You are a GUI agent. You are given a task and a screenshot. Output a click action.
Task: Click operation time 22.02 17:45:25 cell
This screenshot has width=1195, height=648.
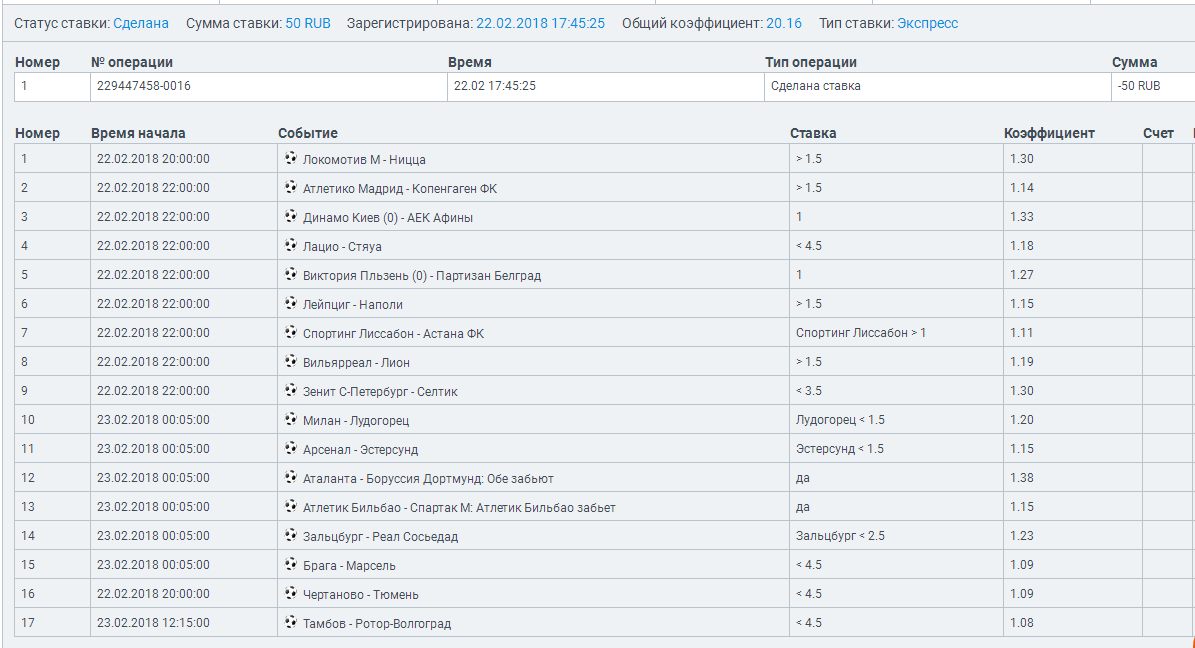point(606,86)
